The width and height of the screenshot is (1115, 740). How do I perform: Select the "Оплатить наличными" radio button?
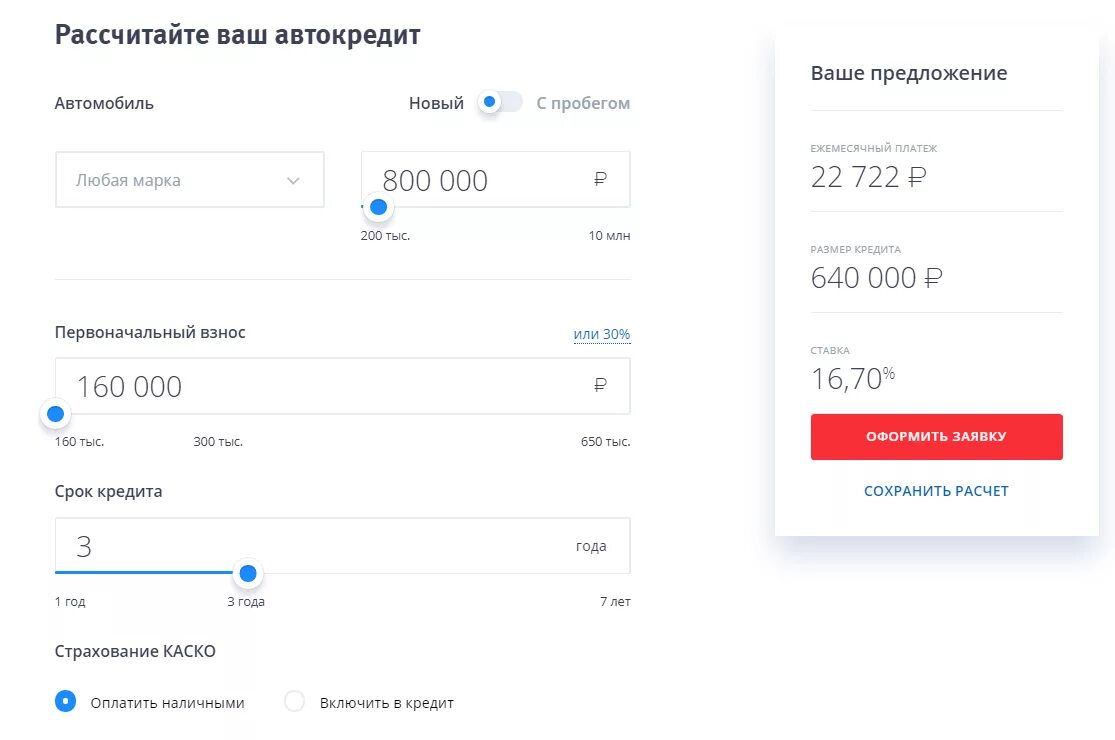(x=65, y=702)
